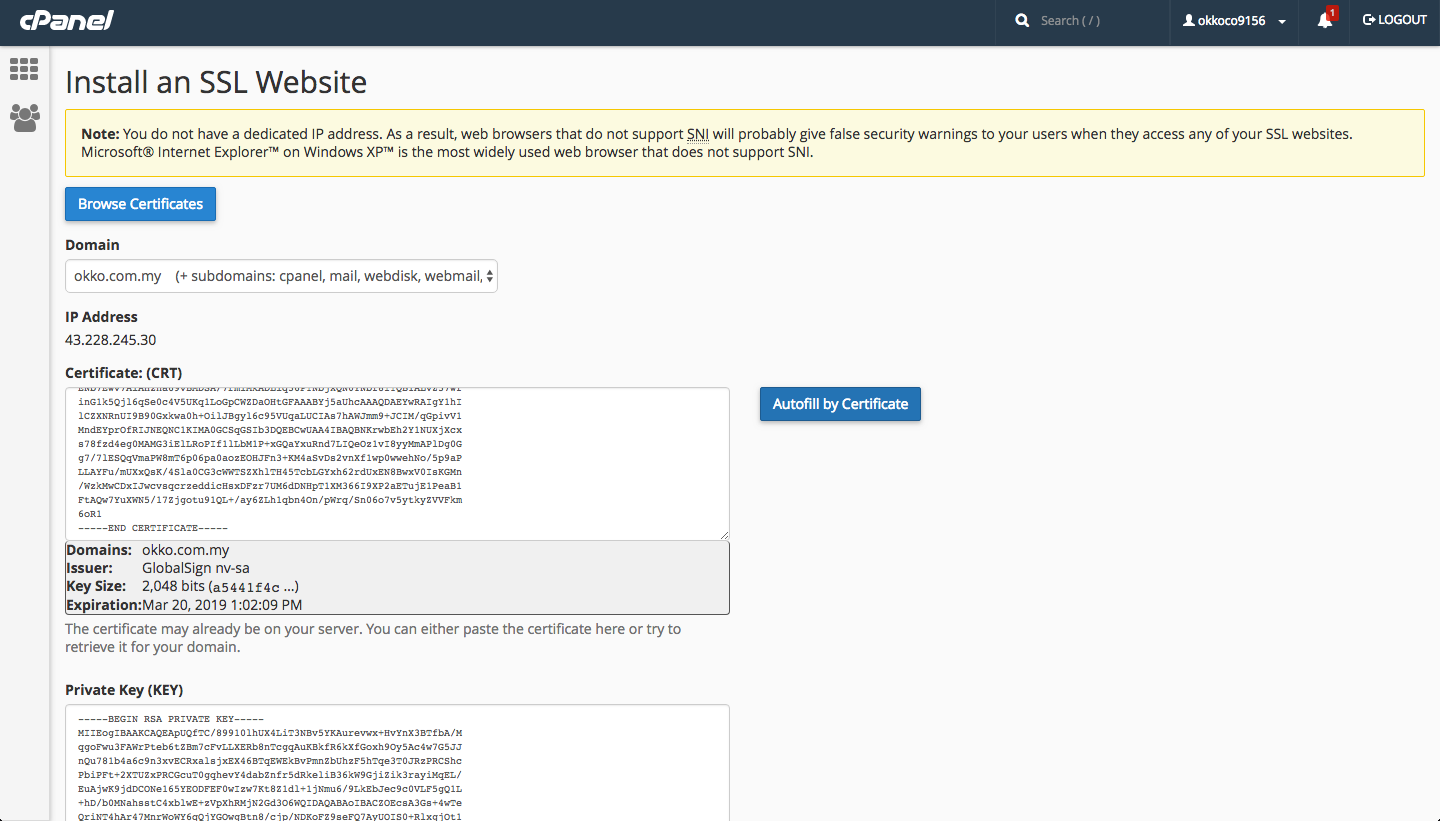The width and height of the screenshot is (1440, 821).
Task: Click the cPanel logo
Action: pos(66,21)
